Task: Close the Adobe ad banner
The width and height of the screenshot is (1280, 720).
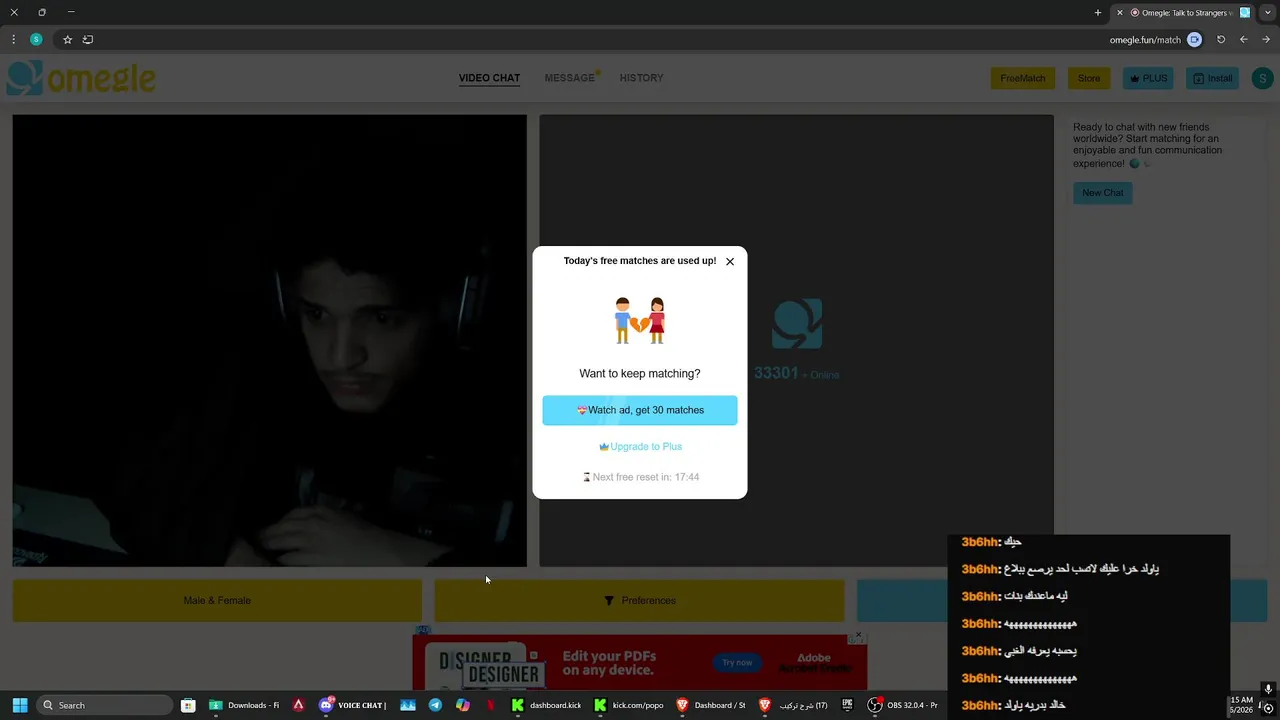Action: [858, 635]
